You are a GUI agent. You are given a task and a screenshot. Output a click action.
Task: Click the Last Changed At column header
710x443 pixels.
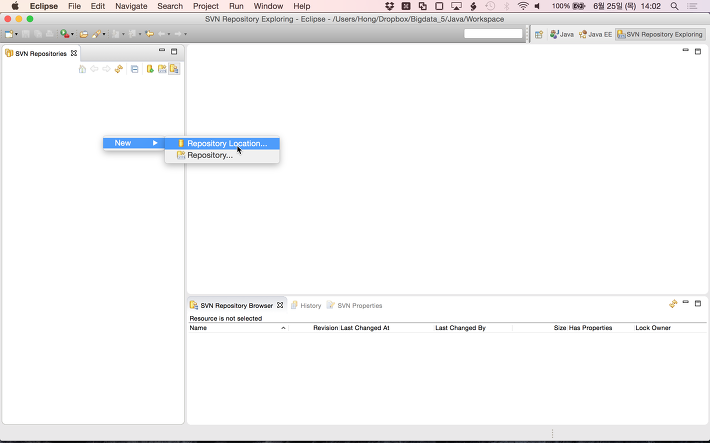point(365,328)
